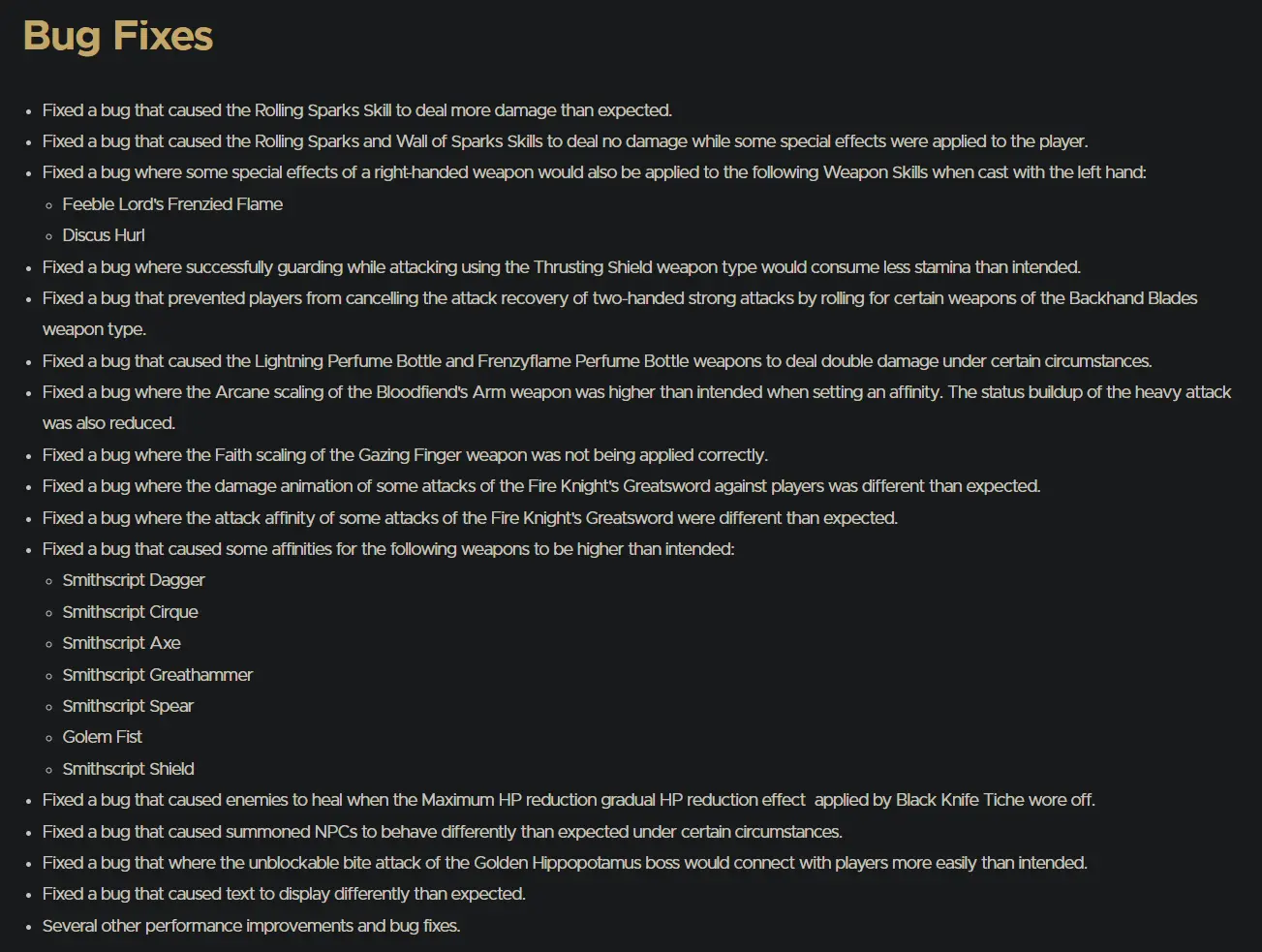Select the Smithscript Cirque list item

(131, 612)
